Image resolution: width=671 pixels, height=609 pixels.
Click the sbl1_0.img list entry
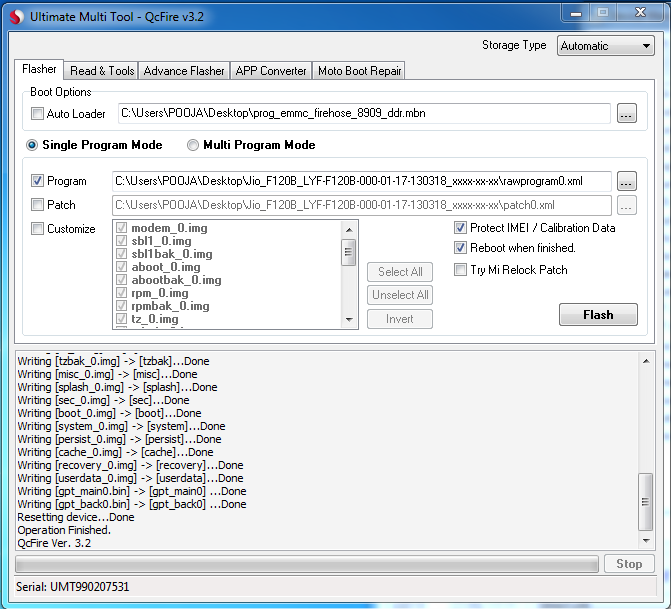tap(161, 241)
